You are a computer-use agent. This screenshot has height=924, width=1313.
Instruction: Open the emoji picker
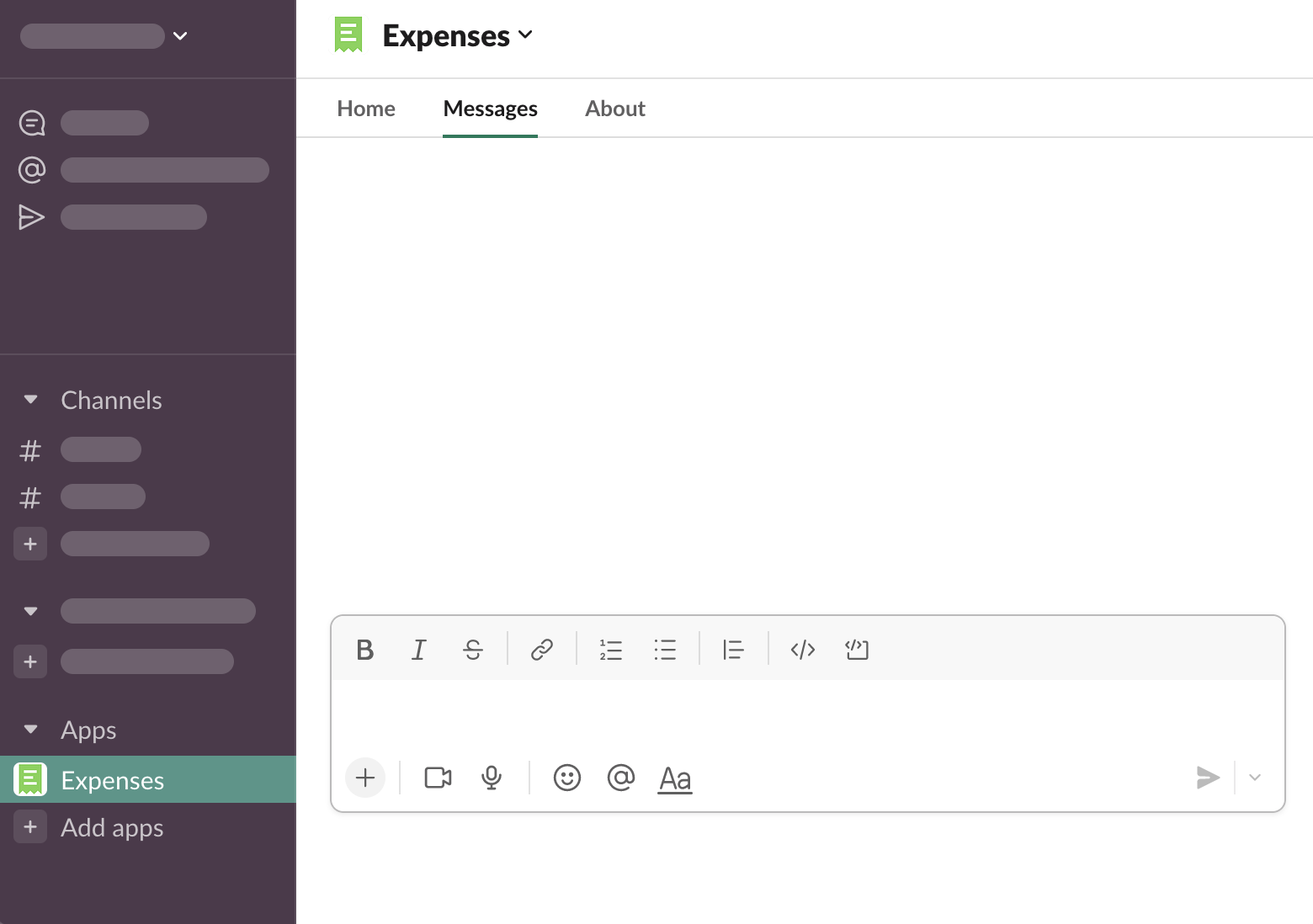tap(567, 778)
